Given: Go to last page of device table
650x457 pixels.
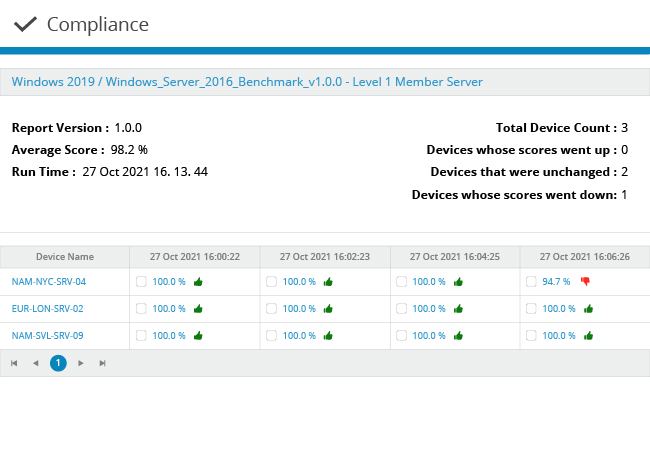Looking at the screenshot, I should click(102, 363).
